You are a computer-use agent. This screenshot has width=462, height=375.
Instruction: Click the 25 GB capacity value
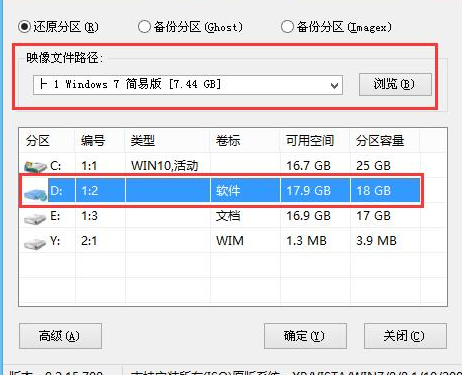[373, 166]
